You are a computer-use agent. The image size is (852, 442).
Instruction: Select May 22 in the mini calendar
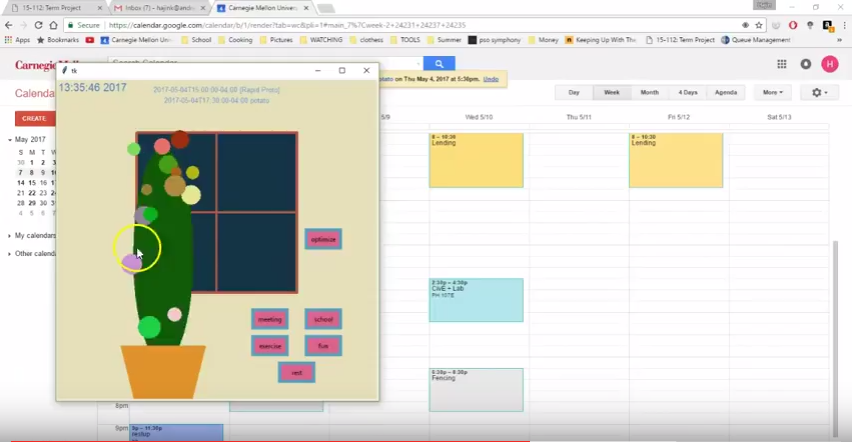click(x=32, y=193)
